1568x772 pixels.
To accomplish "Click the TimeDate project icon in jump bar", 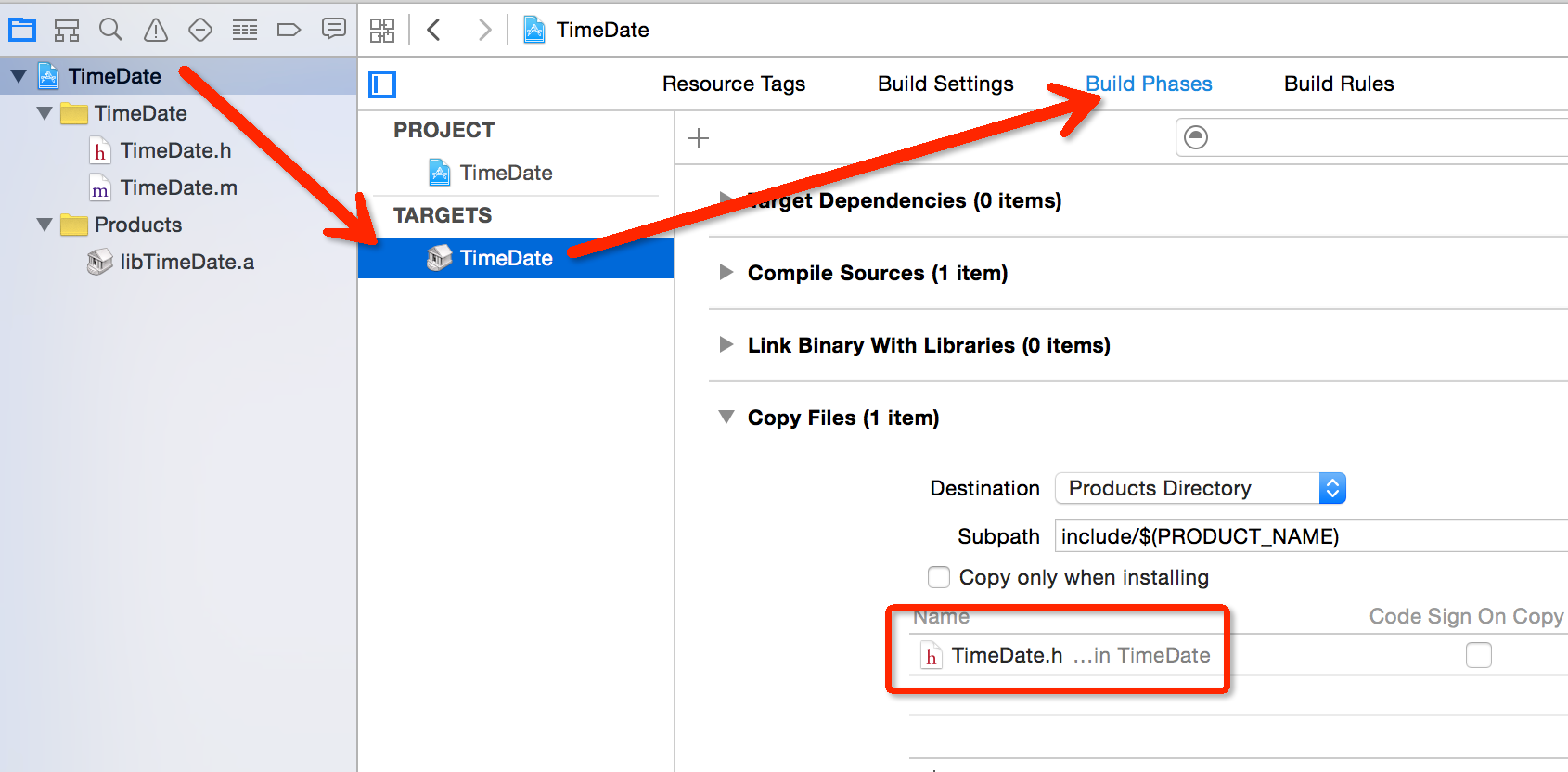I will [534, 30].
